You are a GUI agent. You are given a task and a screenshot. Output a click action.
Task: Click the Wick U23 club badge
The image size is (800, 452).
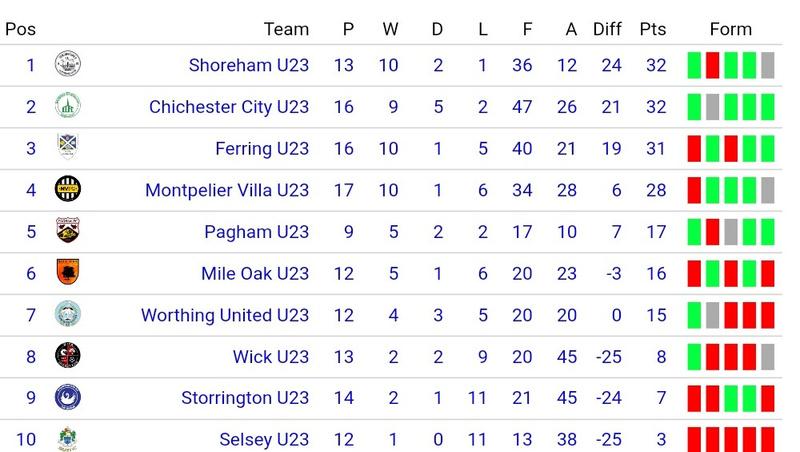pyautogui.click(x=68, y=356)
